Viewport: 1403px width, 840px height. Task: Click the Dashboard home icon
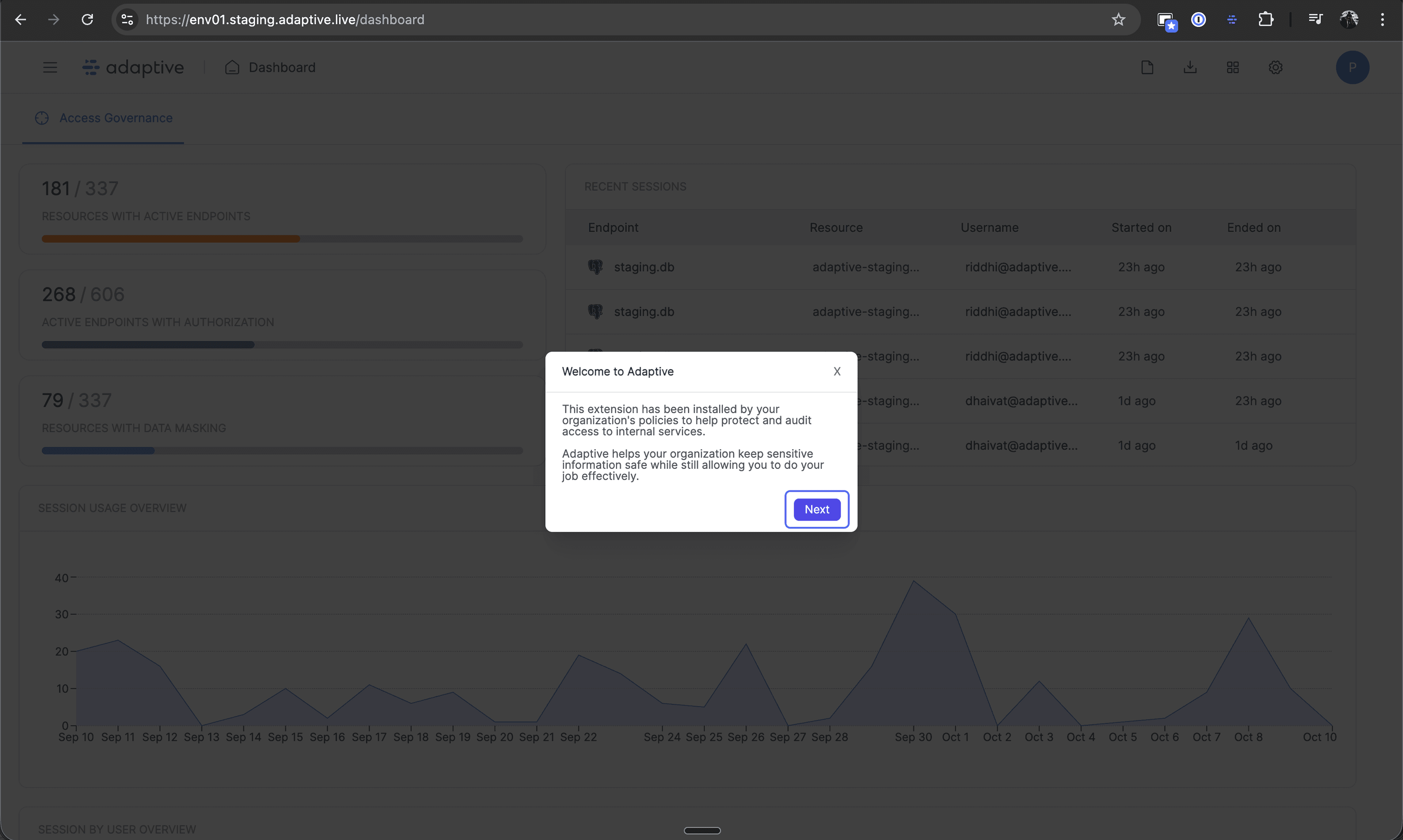click(x=232, y=67)
